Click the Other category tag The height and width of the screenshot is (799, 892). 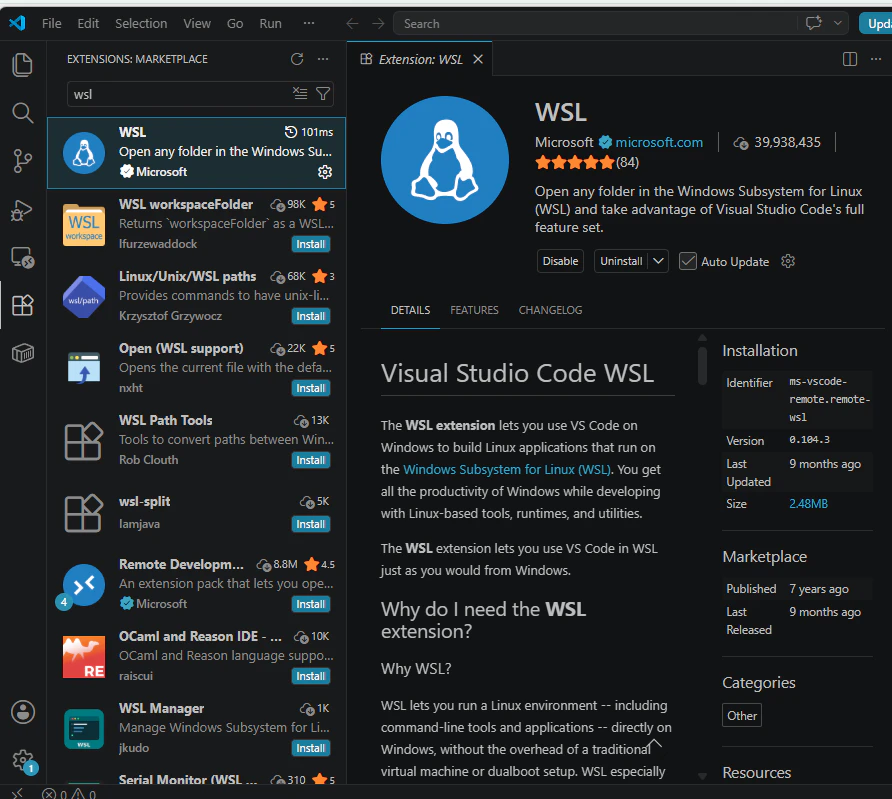click(742, 716)
